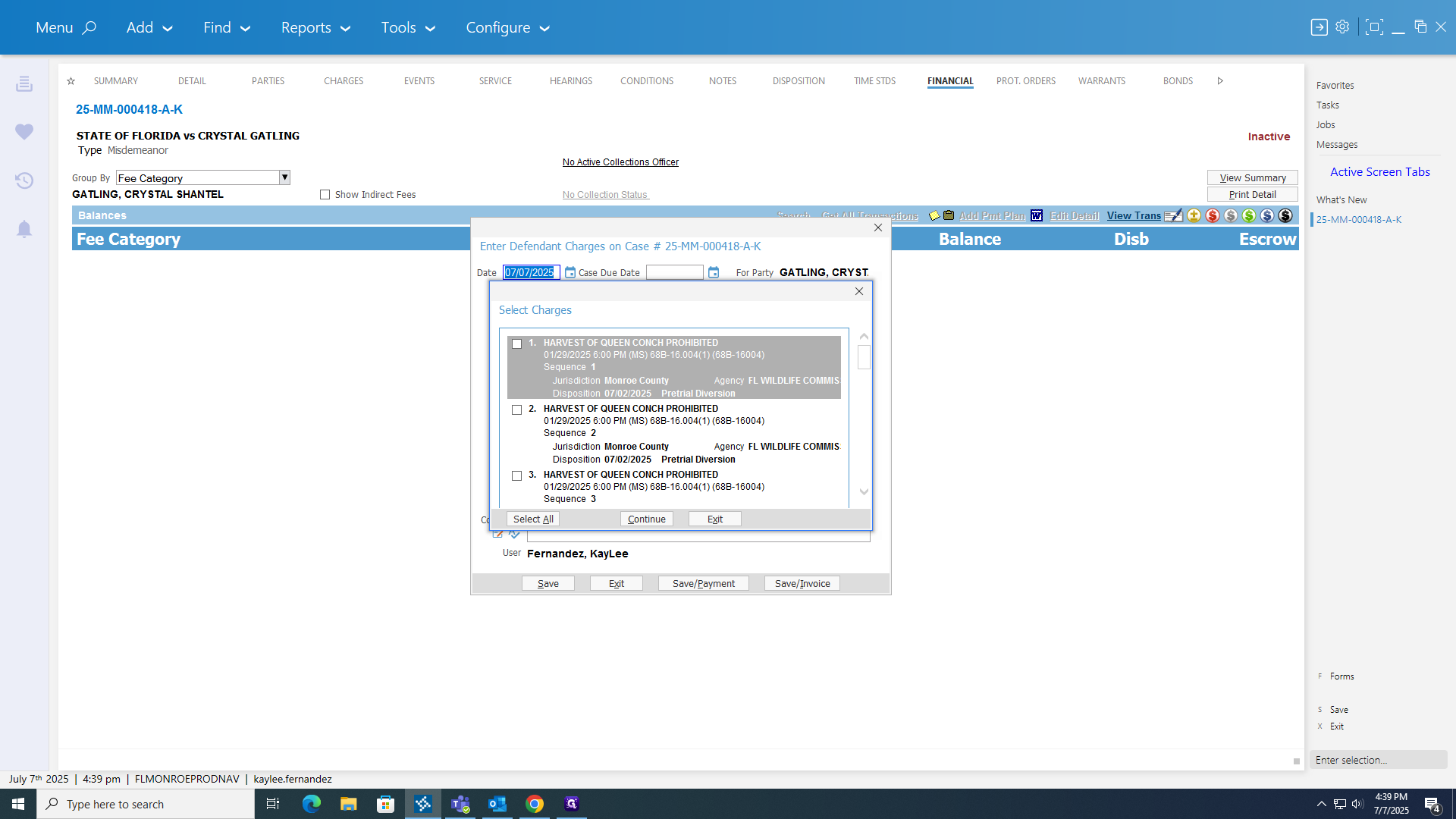Click the blue dollar sign icon
The width and height of the screenshot is (1456, 819).
click(1267, 216)
